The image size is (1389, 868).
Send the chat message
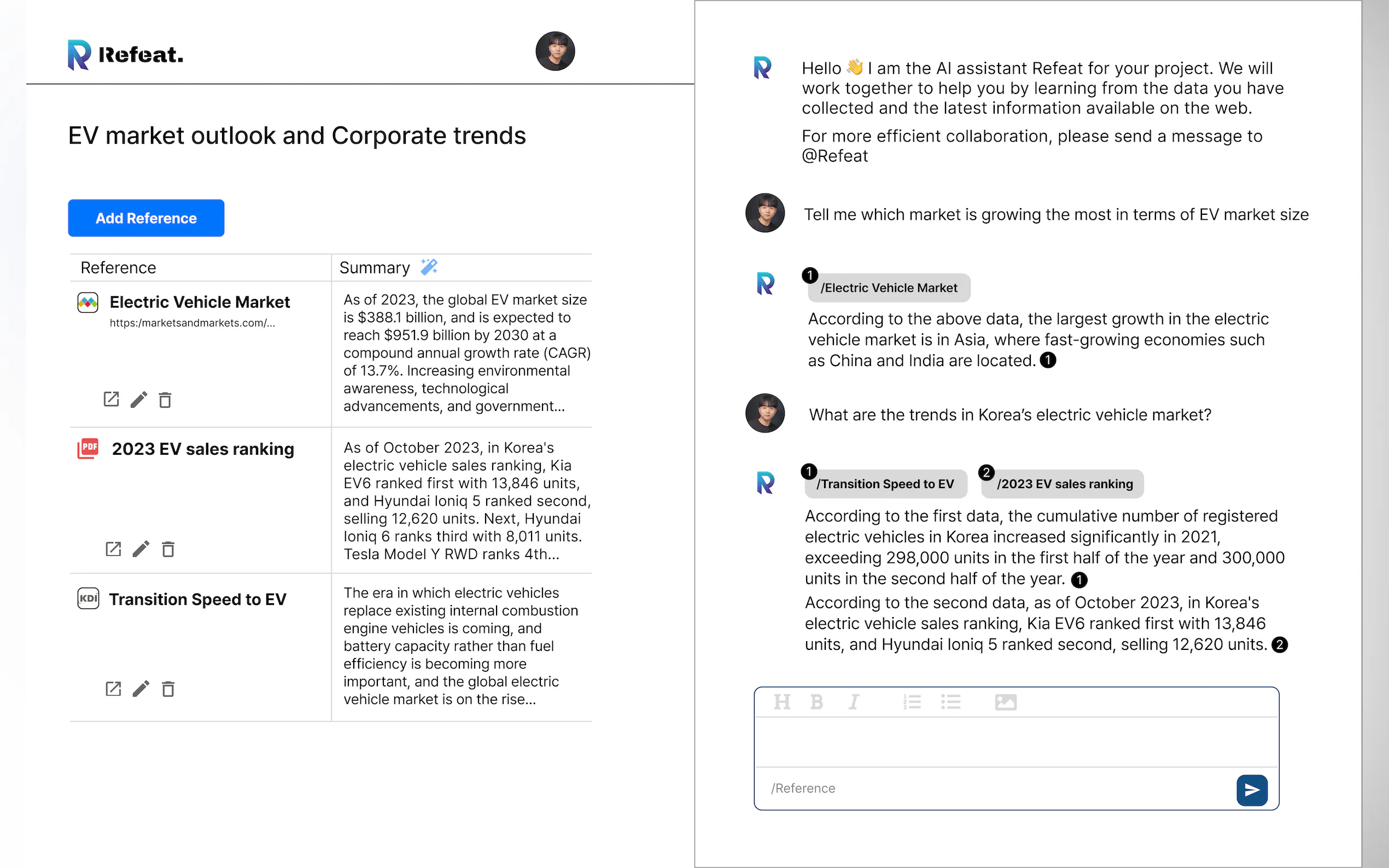[x=1251, y=790]
